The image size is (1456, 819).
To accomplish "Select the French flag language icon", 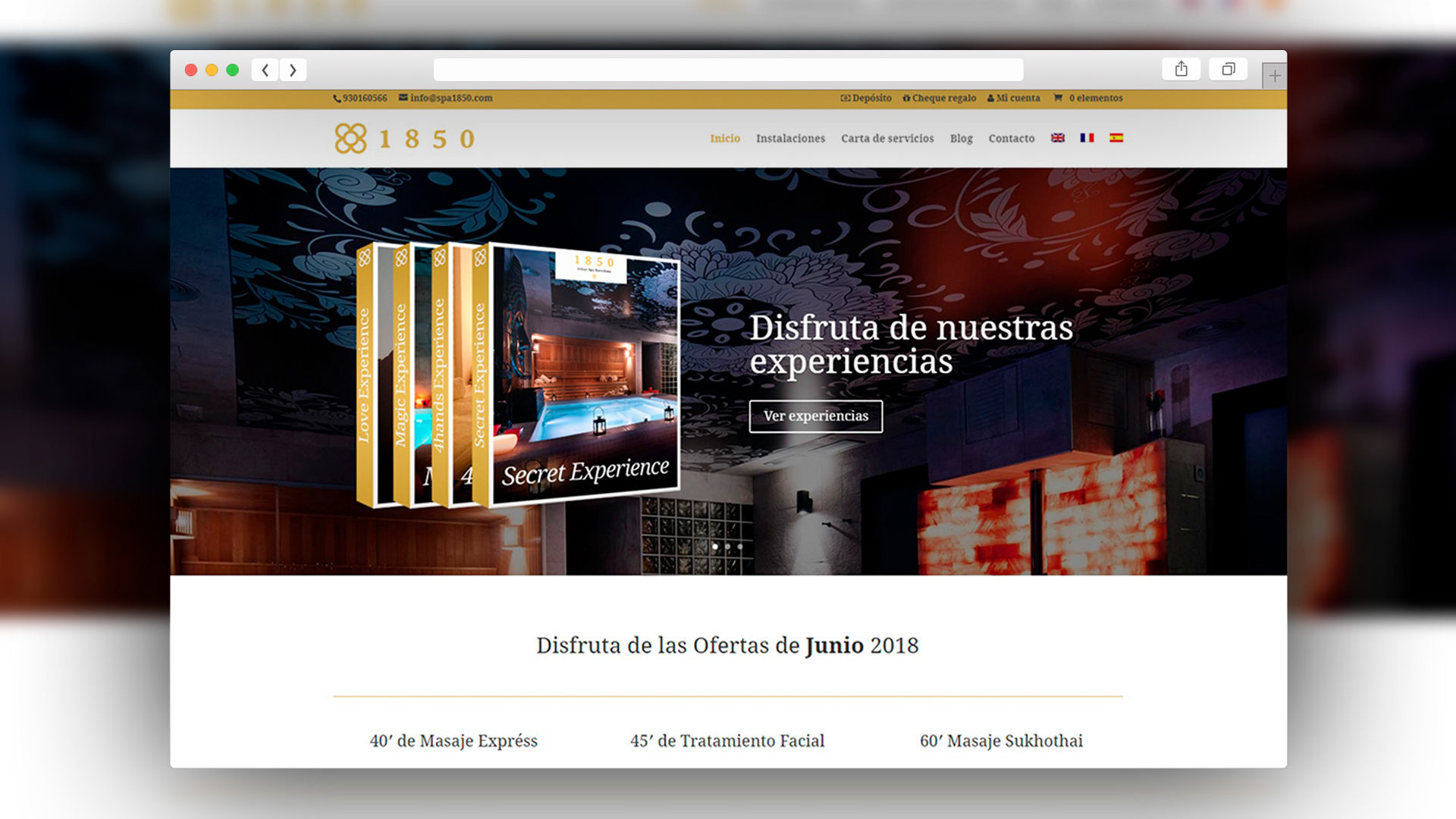I will tap(1087, 138).
